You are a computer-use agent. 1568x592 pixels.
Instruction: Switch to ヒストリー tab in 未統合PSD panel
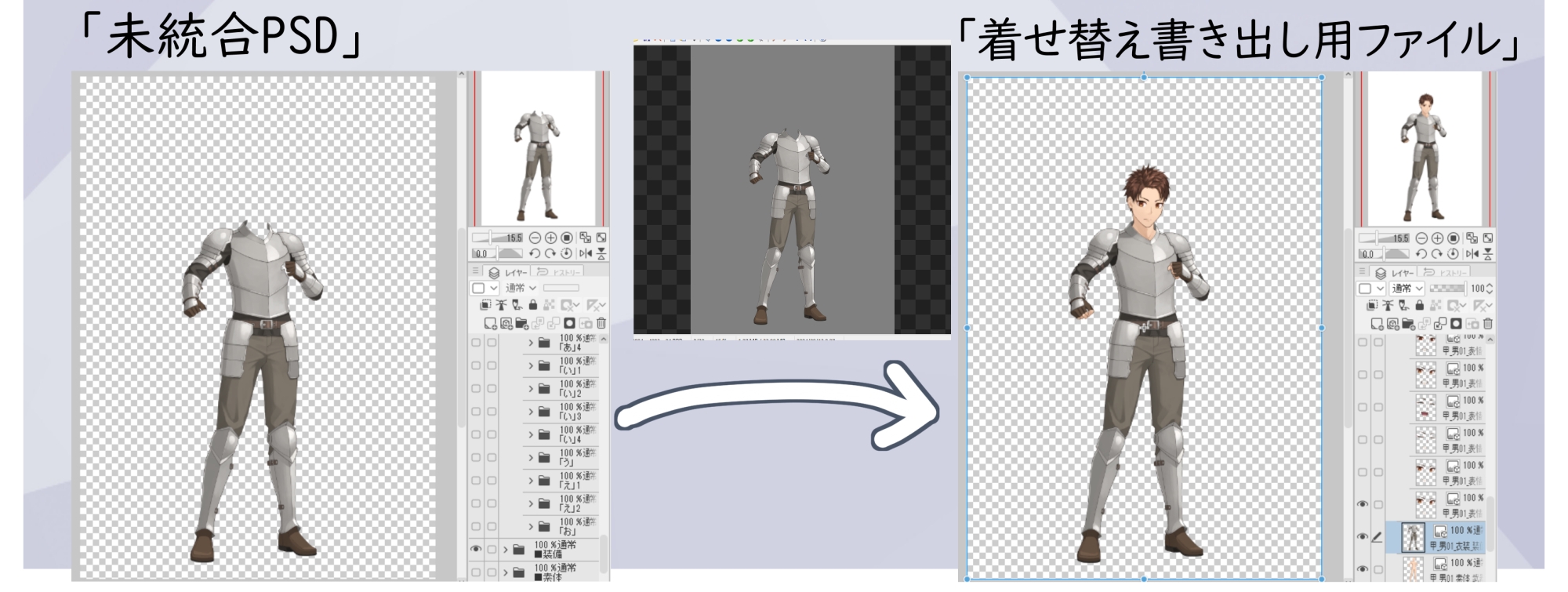pyautogui.click(x=566, y=272)
